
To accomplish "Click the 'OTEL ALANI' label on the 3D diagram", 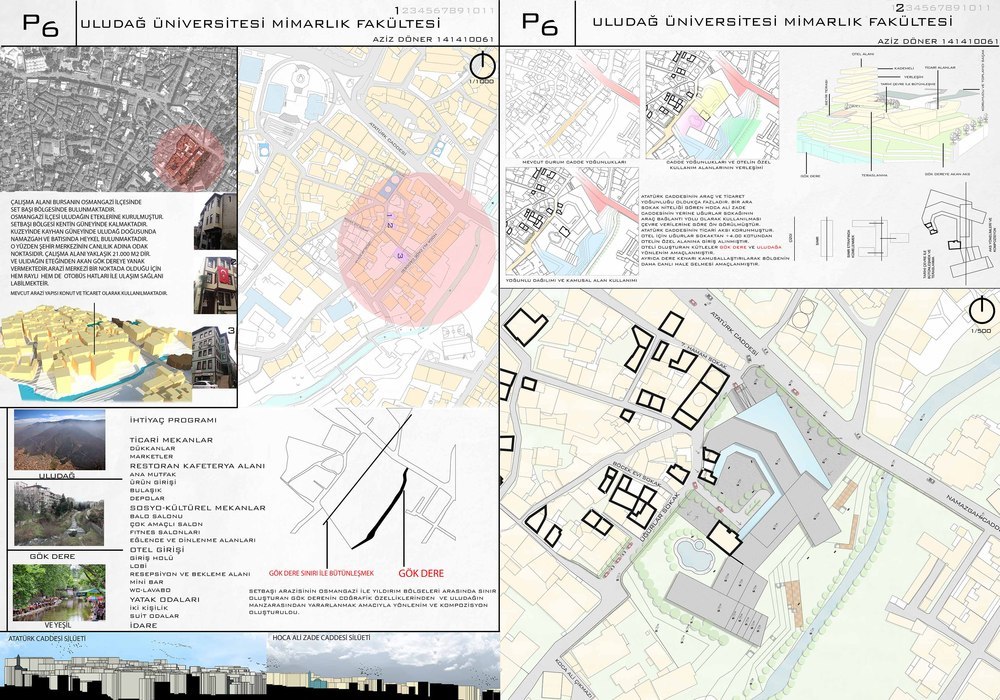I will [864, 55].
